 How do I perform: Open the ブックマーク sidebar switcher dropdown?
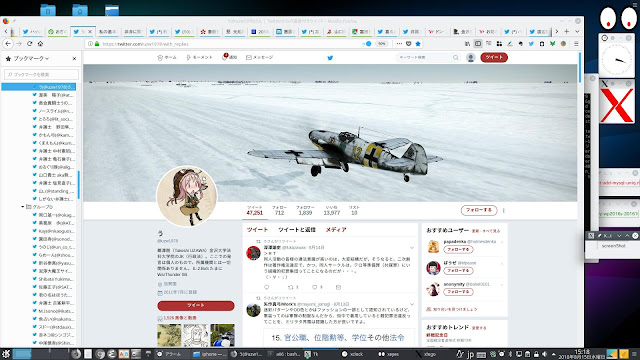[31, 59]
